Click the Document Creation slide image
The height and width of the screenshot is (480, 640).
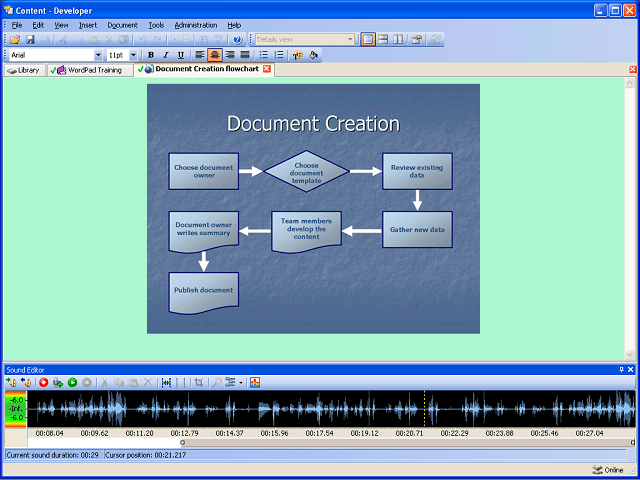pyautogui.click(x=313, y=209)
